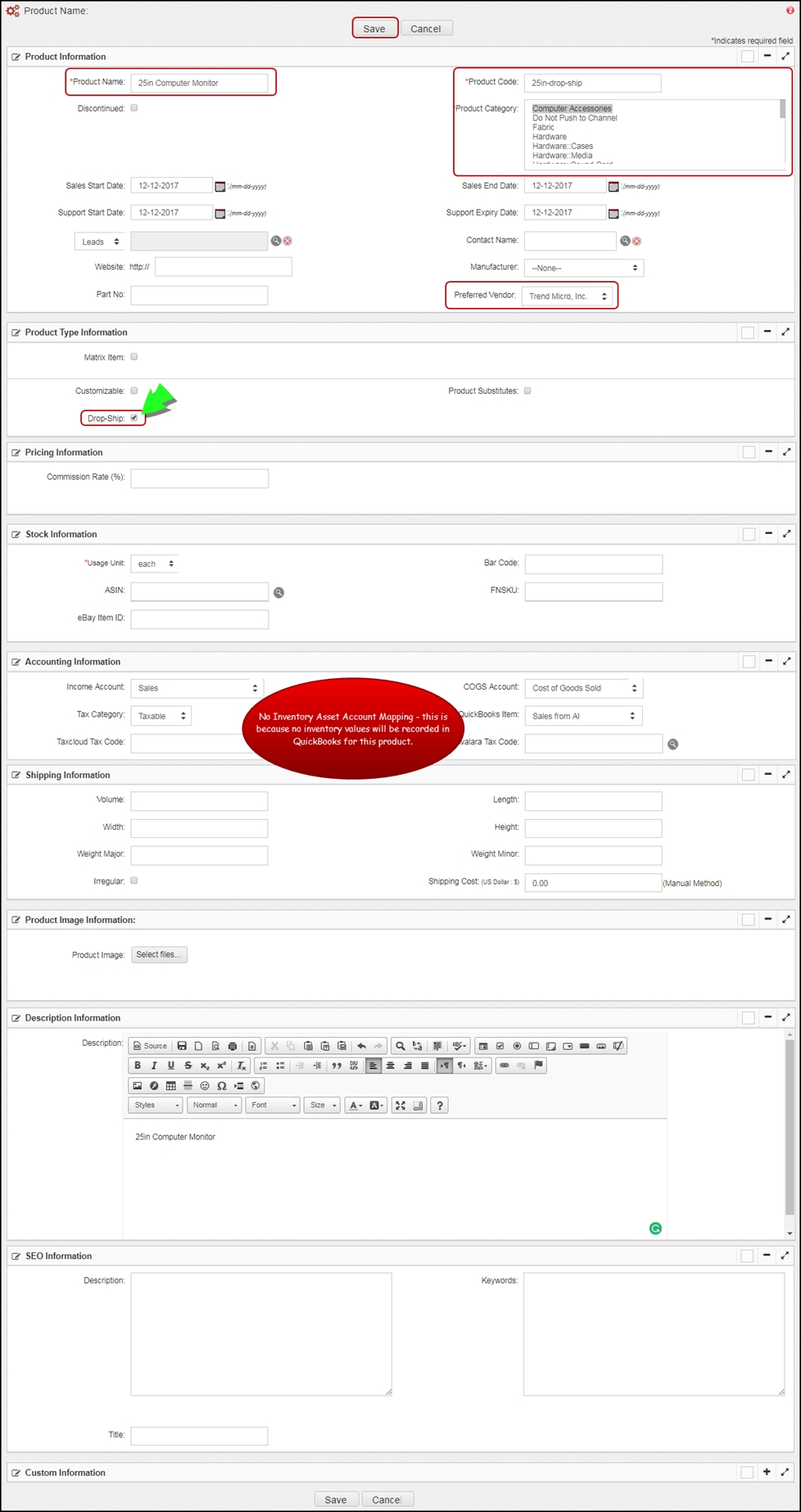This screenshot has width=801, height=1512.
Task: Clear the Contact Name with the red X
Action: (x=636, y=241)
